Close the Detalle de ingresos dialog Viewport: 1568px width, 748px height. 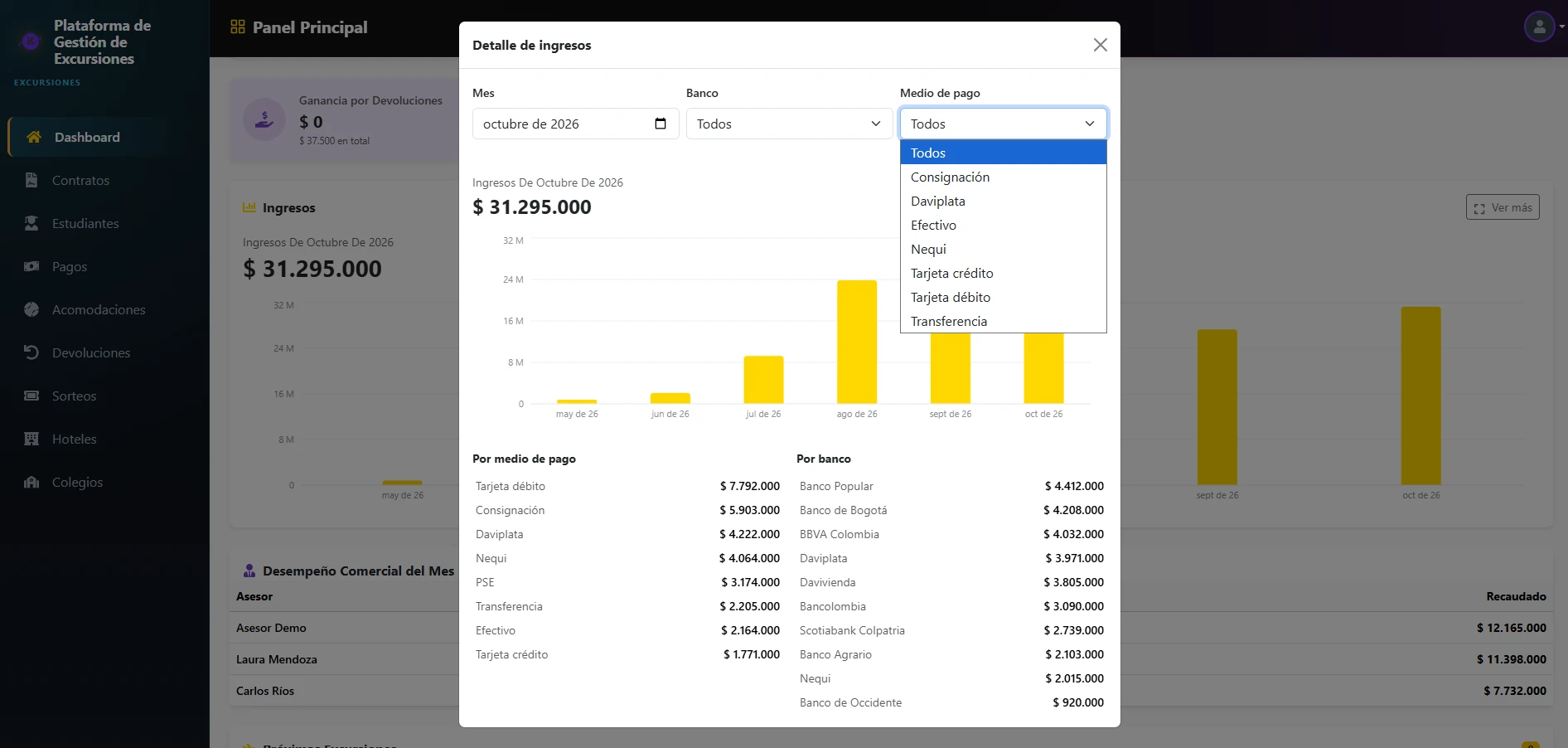point(1100,45)
